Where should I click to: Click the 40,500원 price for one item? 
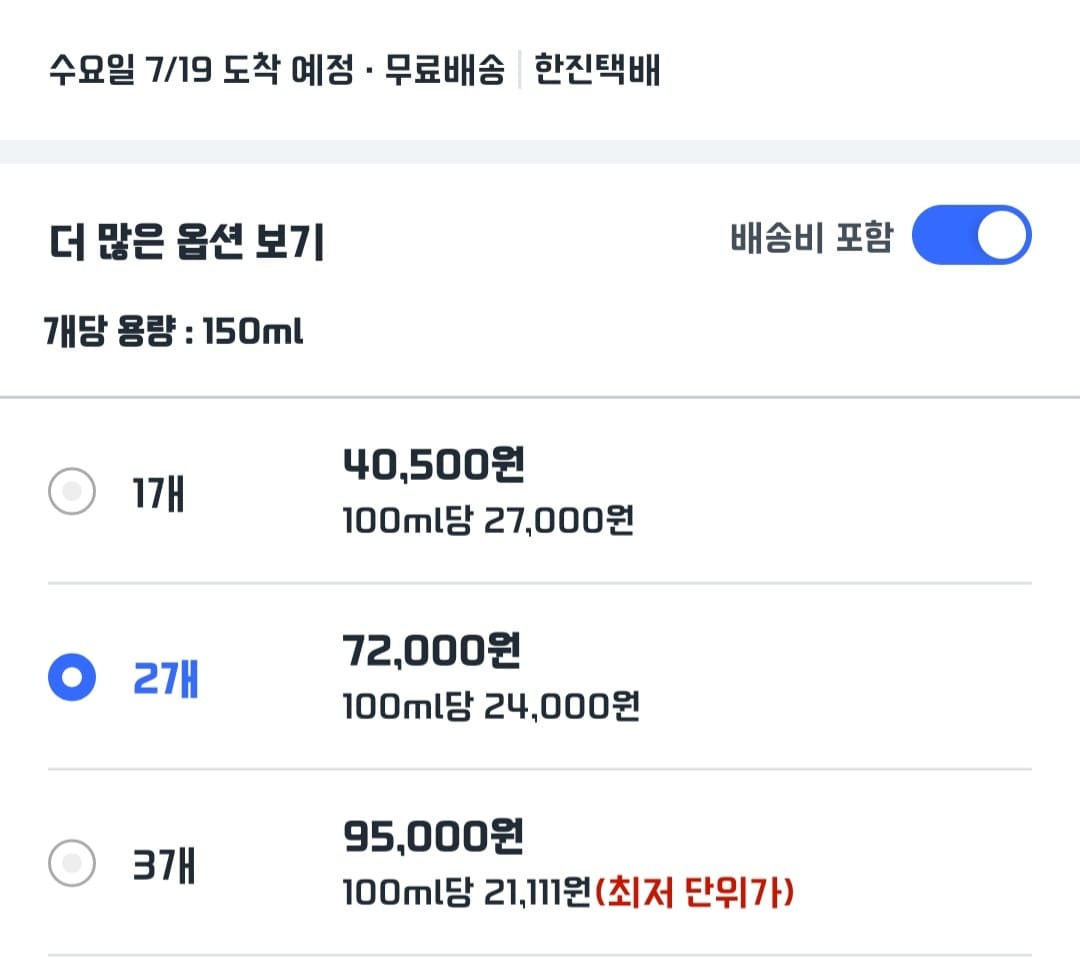pyautogui.click(x=434, y=463)
